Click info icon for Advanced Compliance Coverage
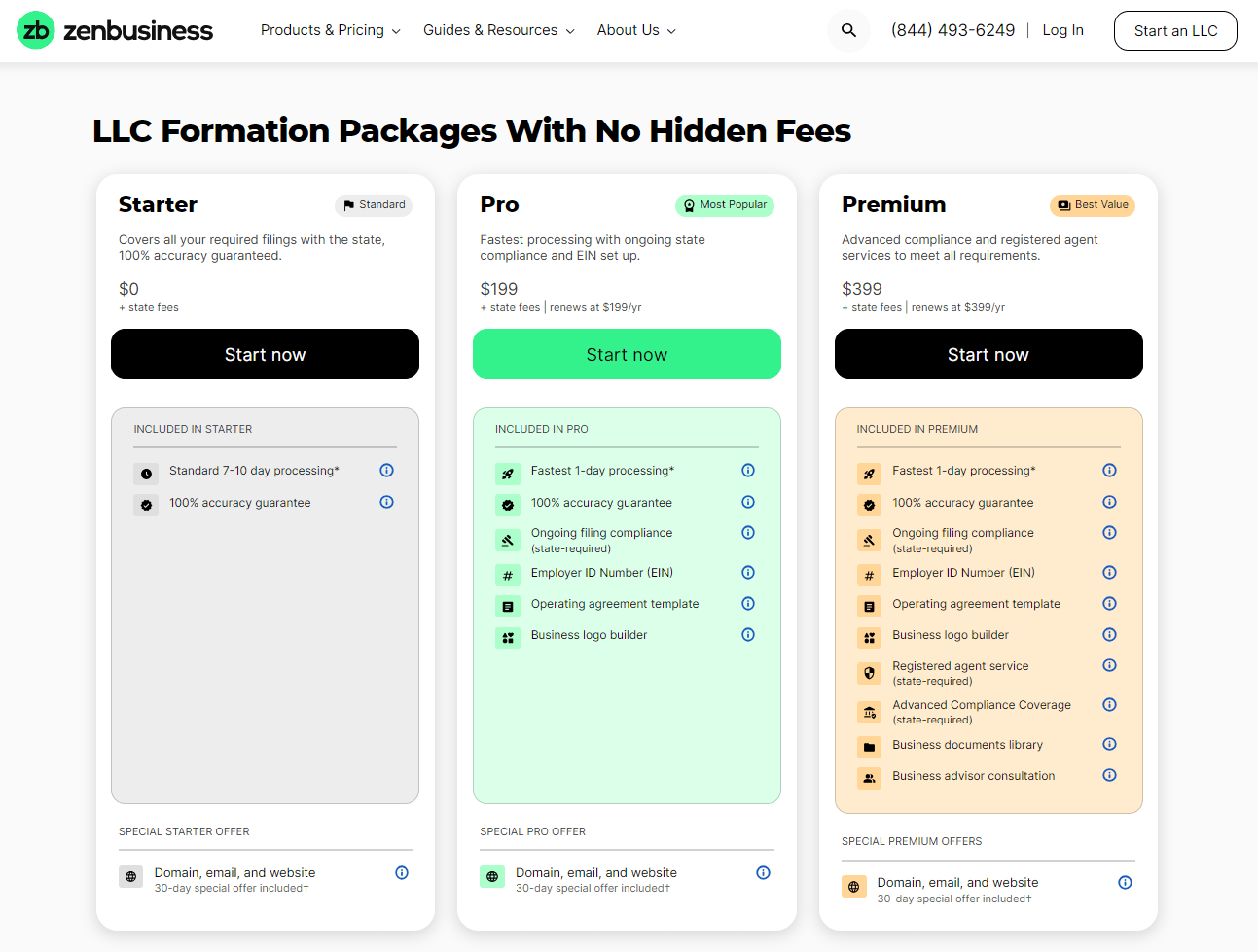The image size is (1258, 952). 1109,704
